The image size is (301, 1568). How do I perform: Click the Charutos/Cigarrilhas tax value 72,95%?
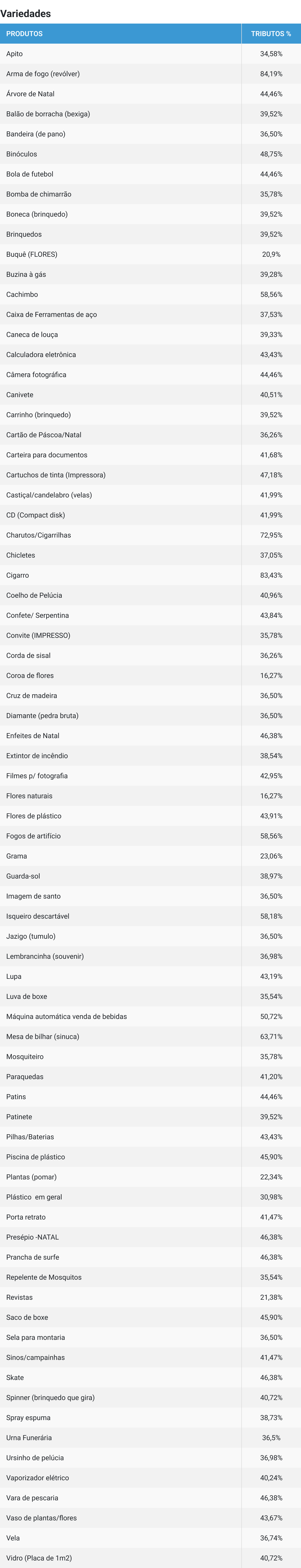point(271,535)
